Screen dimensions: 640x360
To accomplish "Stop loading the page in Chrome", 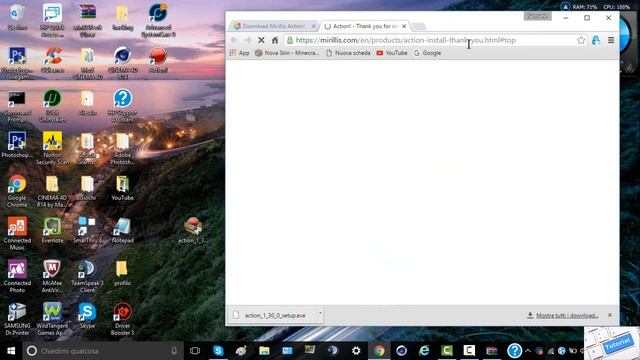I will [261, 40].
